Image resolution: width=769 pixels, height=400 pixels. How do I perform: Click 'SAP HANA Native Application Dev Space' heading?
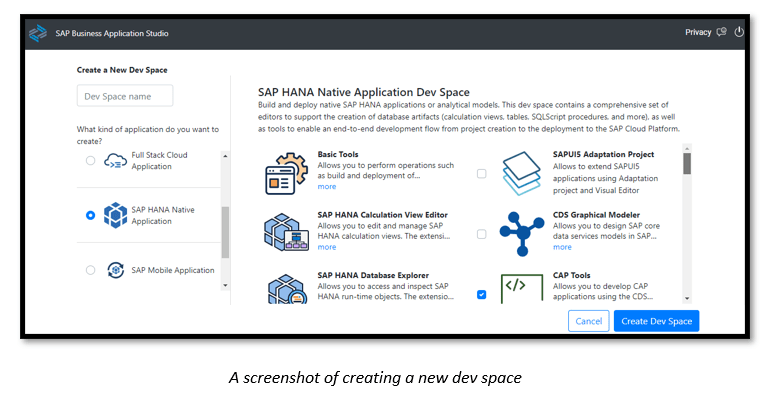coord(364,92)
